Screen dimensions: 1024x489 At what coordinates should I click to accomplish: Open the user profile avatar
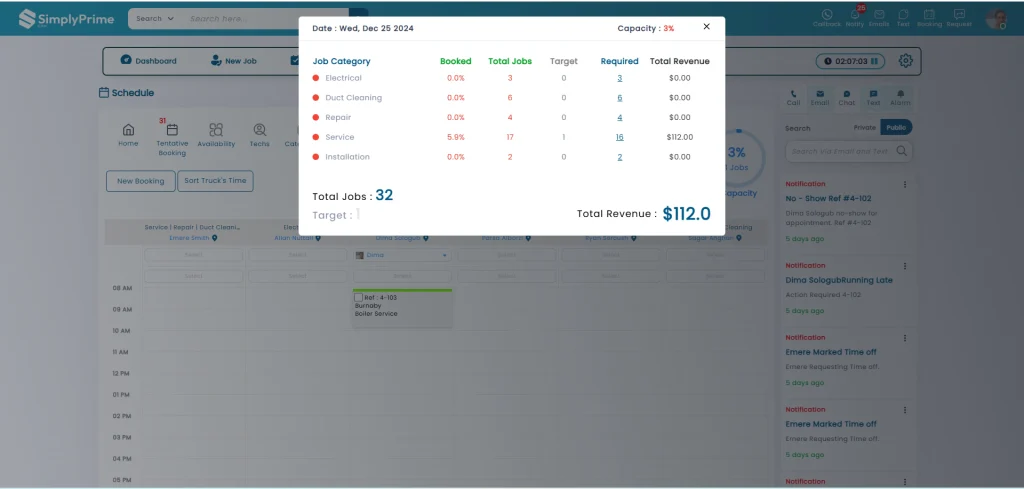[x=997, y=19]
